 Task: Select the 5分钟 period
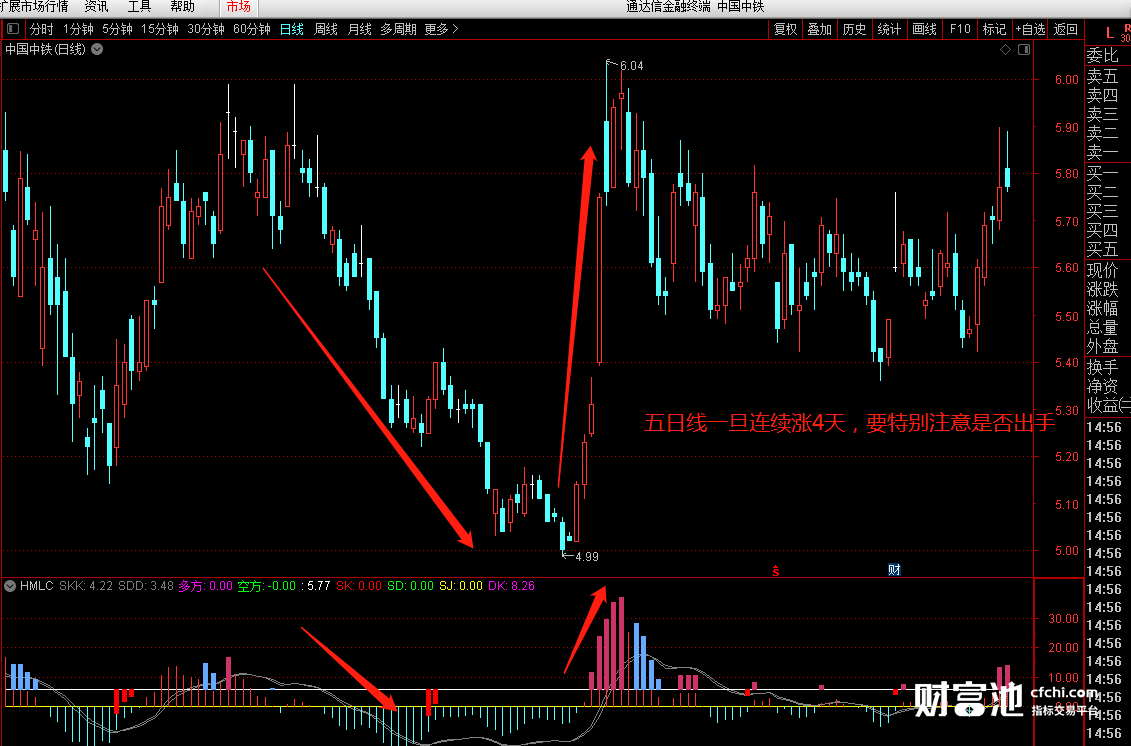tap(117, 29)
